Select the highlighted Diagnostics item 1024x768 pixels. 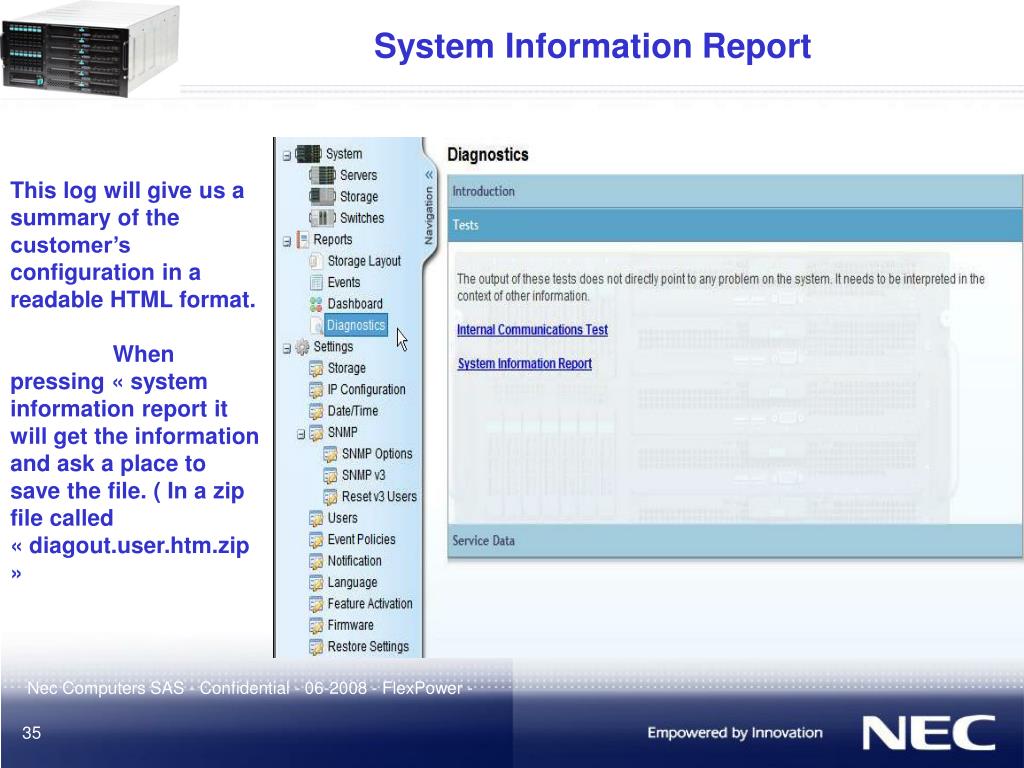356,325
